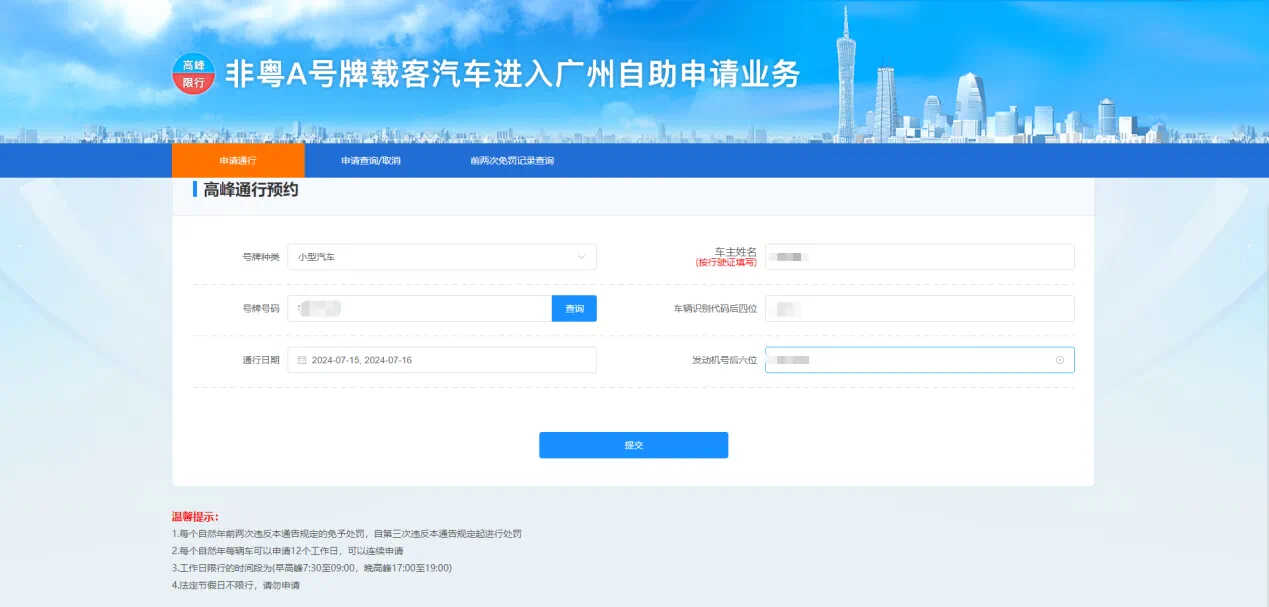The width and height of the screenshot is (1269, 607).
Task: Click the Canton Tower in the banner
Action: click(845, 75)
